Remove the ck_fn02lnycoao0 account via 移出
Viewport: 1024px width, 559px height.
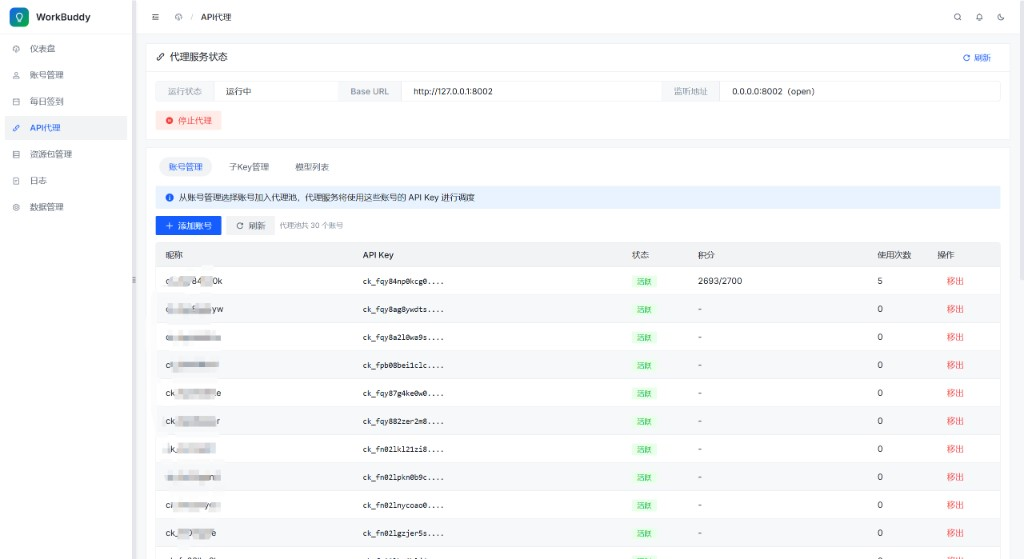[x=955, y=505]
